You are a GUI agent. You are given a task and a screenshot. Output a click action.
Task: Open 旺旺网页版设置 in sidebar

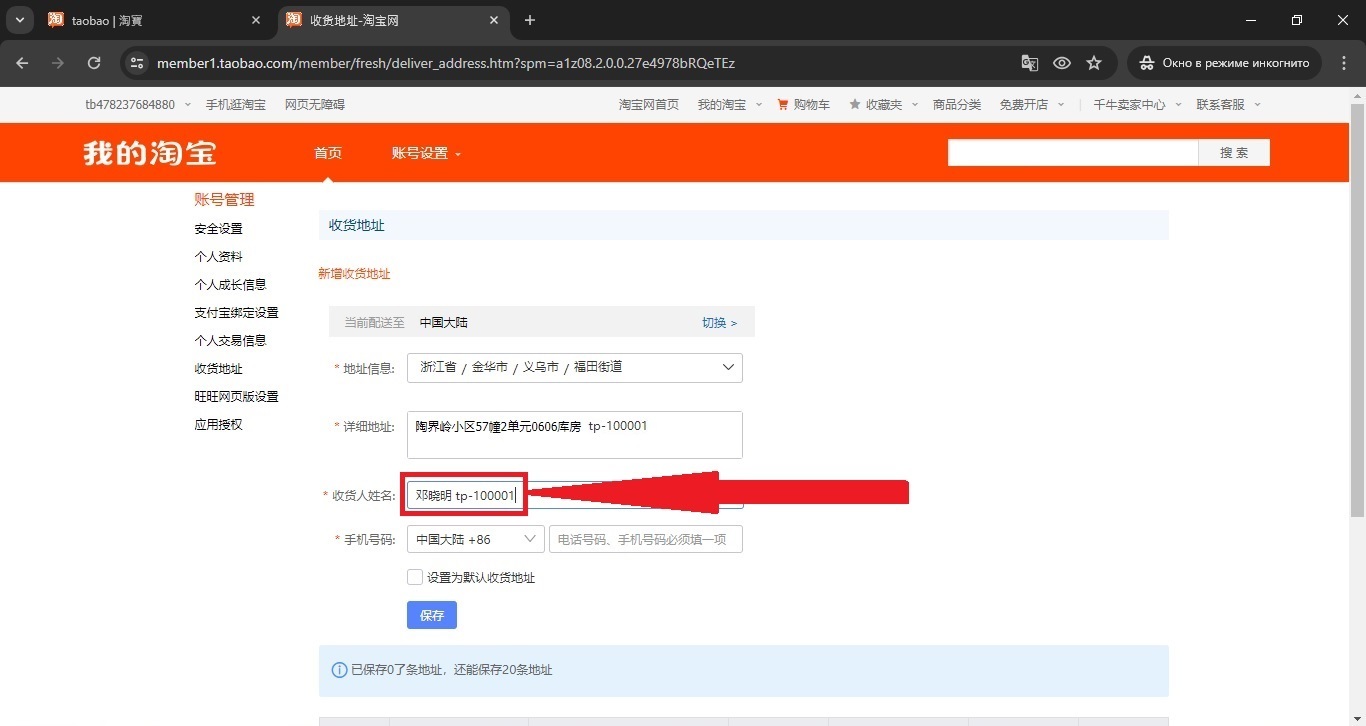pos(236,397)
